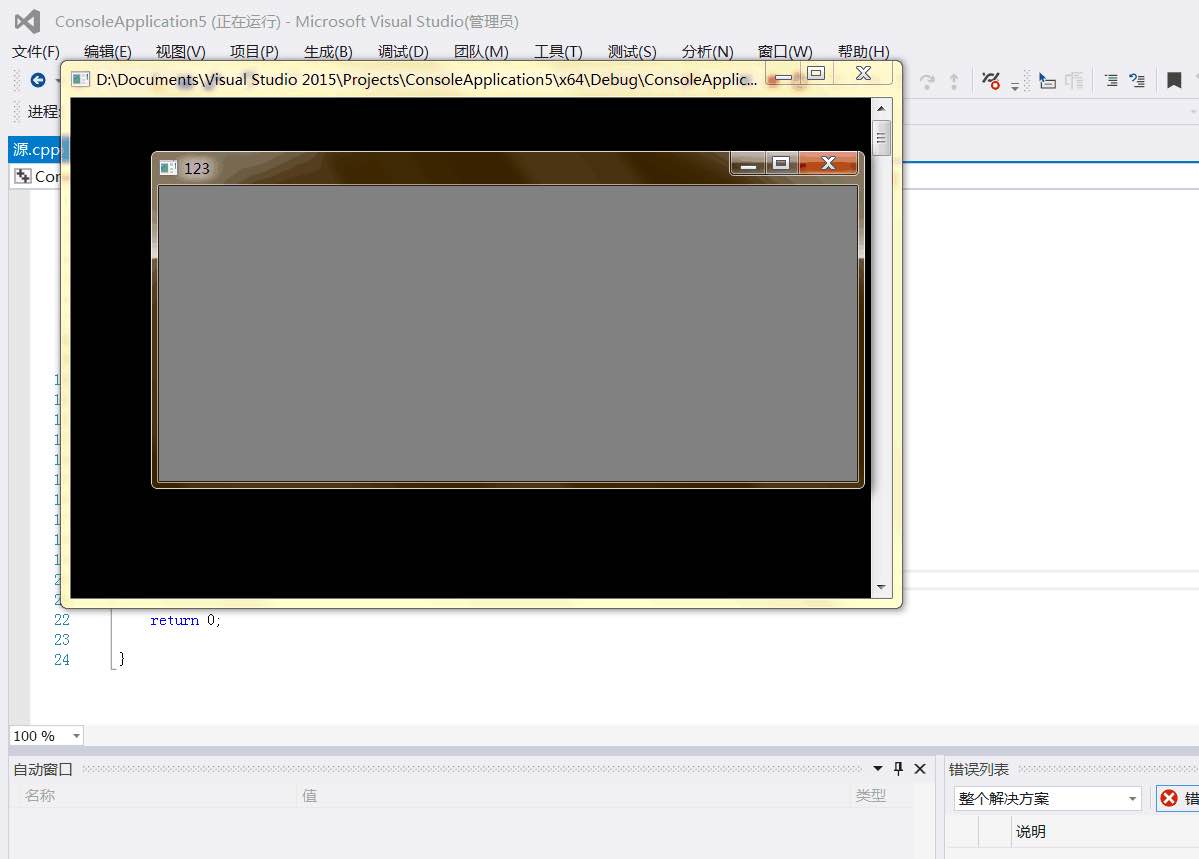Viewport: 1199px width, 859px height.
Task: Click the grey client area of 123 window
Action: (x=508, y=334)
